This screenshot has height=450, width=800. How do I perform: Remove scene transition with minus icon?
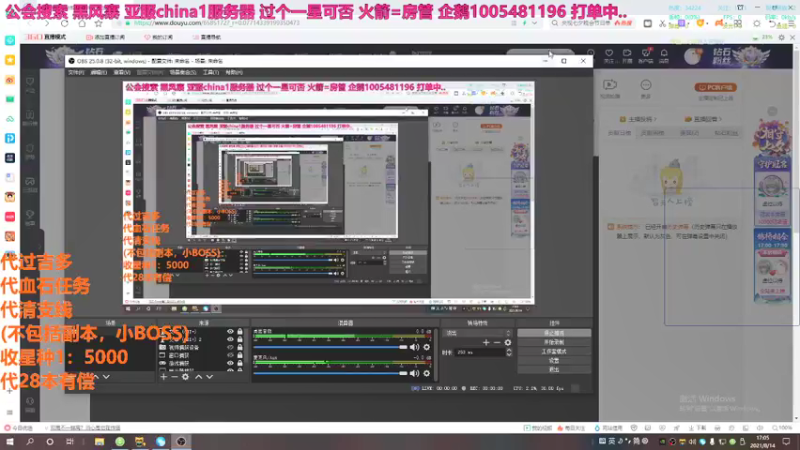coord(497,342)
